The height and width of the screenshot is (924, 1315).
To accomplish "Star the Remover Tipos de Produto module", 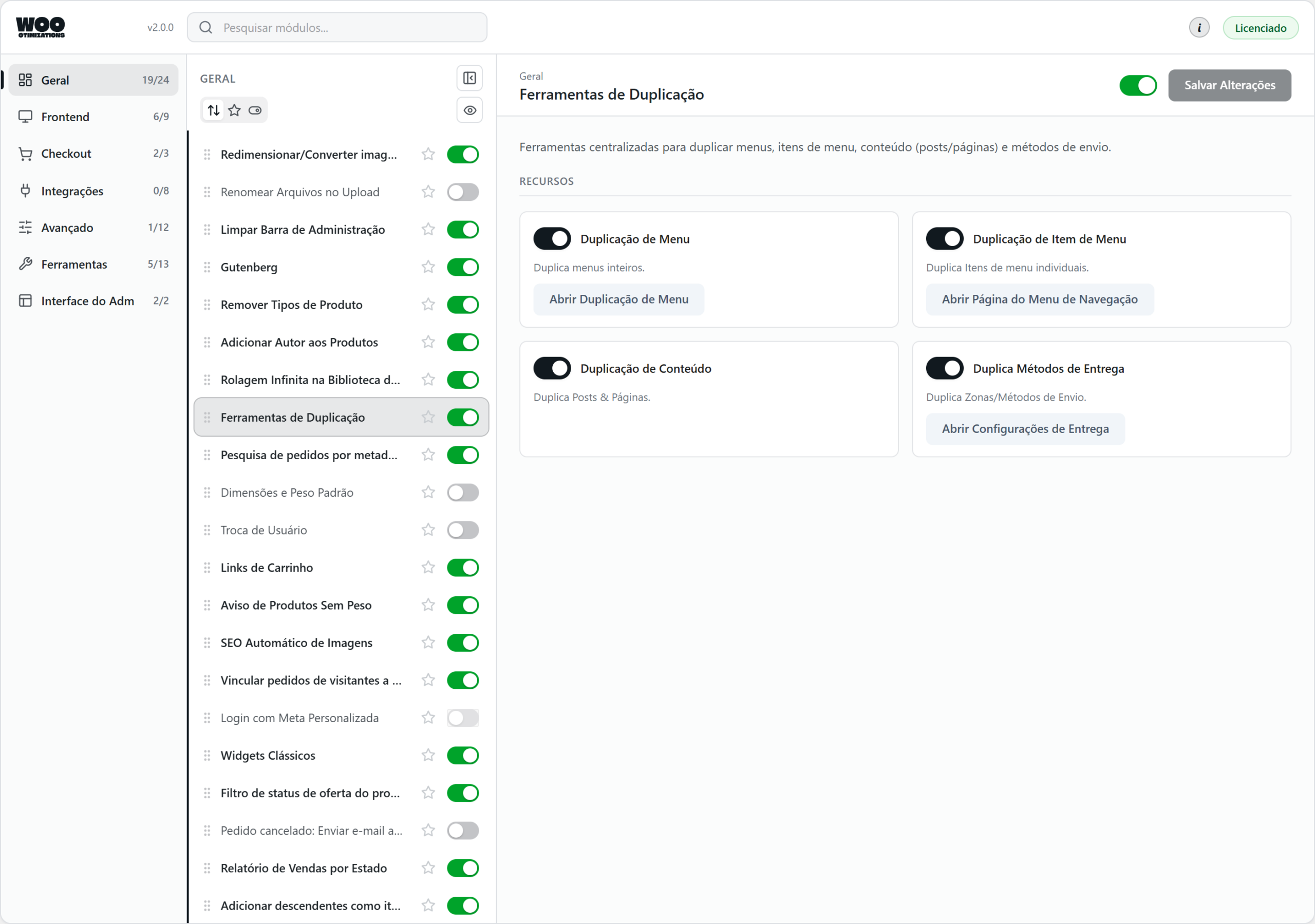I will (428, 304).
